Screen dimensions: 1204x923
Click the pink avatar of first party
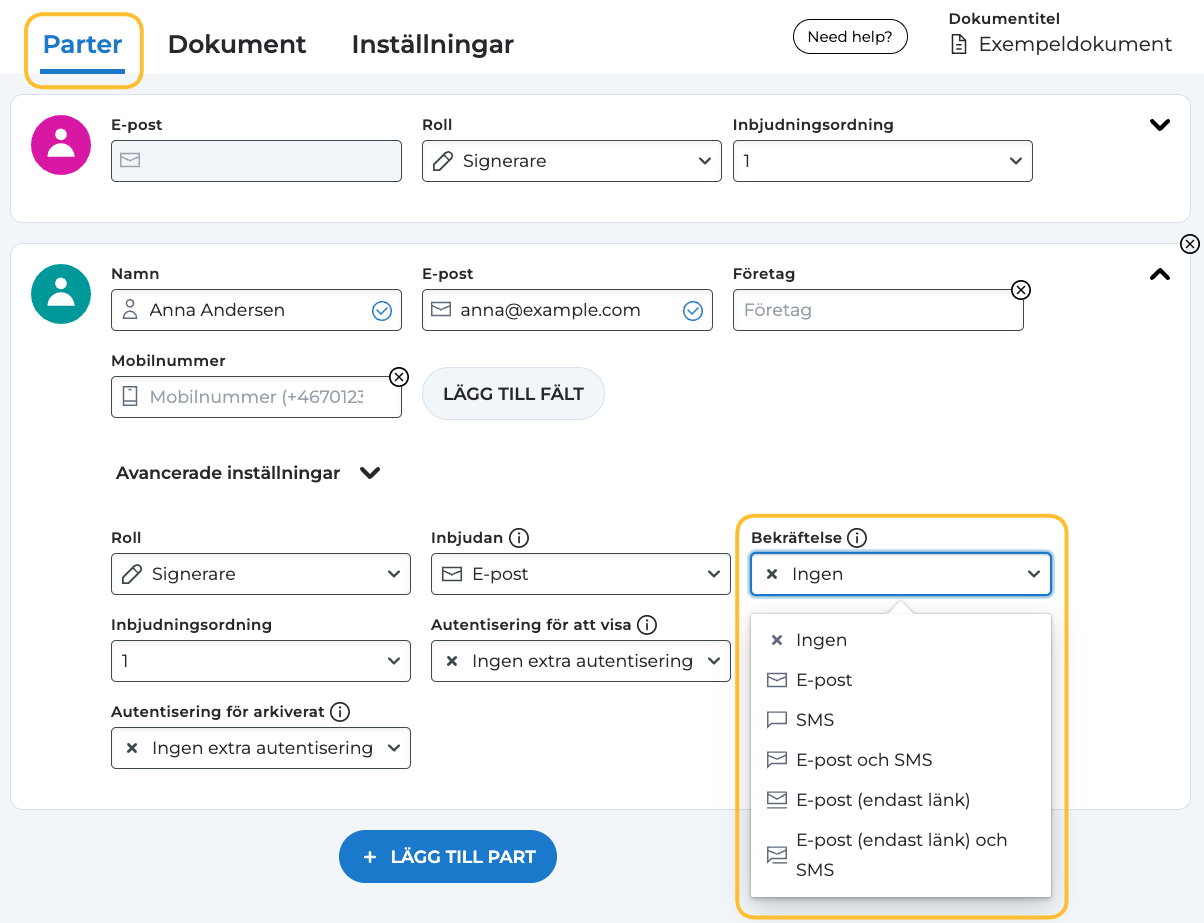61,145
